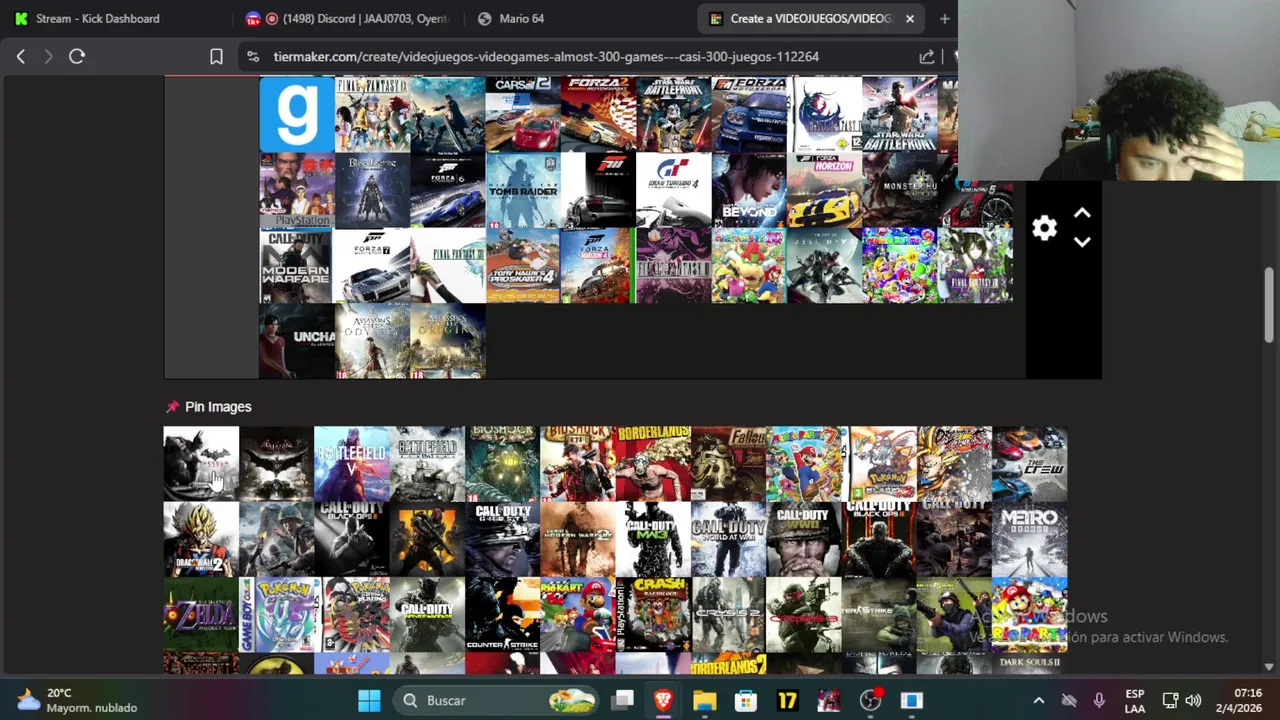This screenshot has width=1280, height=720.
Task: Open the Windows Start menu
Action: click(x=369, y=701)
